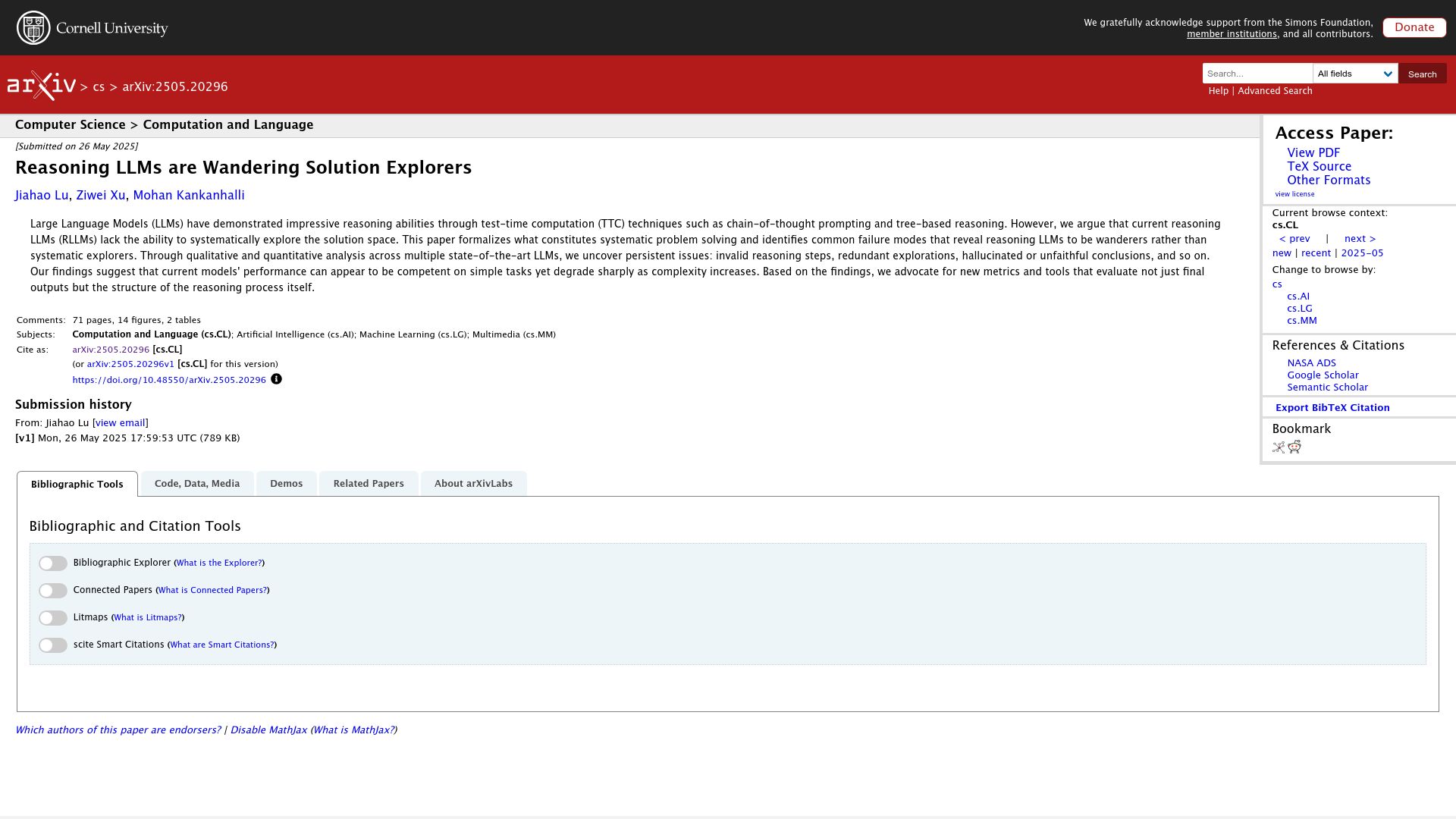Open NASA ADS references link

1311,363
